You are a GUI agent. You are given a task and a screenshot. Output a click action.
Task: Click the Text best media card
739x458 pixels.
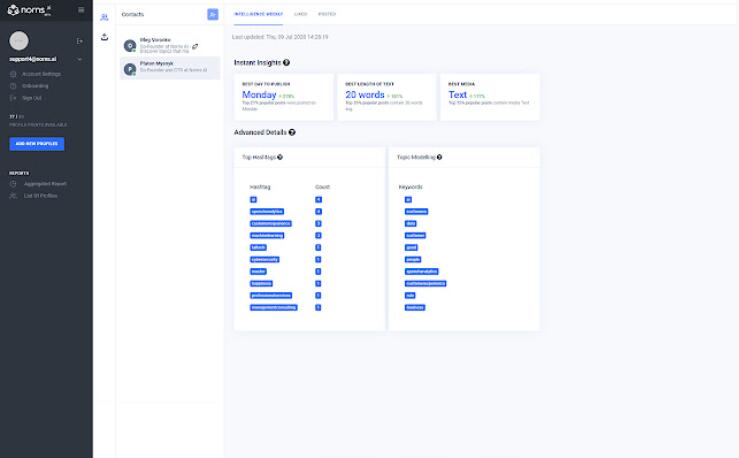click(x=490, y=97)
